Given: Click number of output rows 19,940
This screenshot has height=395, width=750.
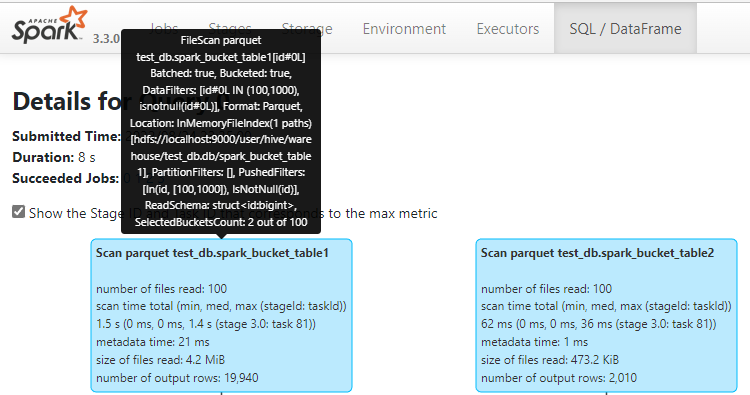Looking at the screenshot, I should pos(177,378).
